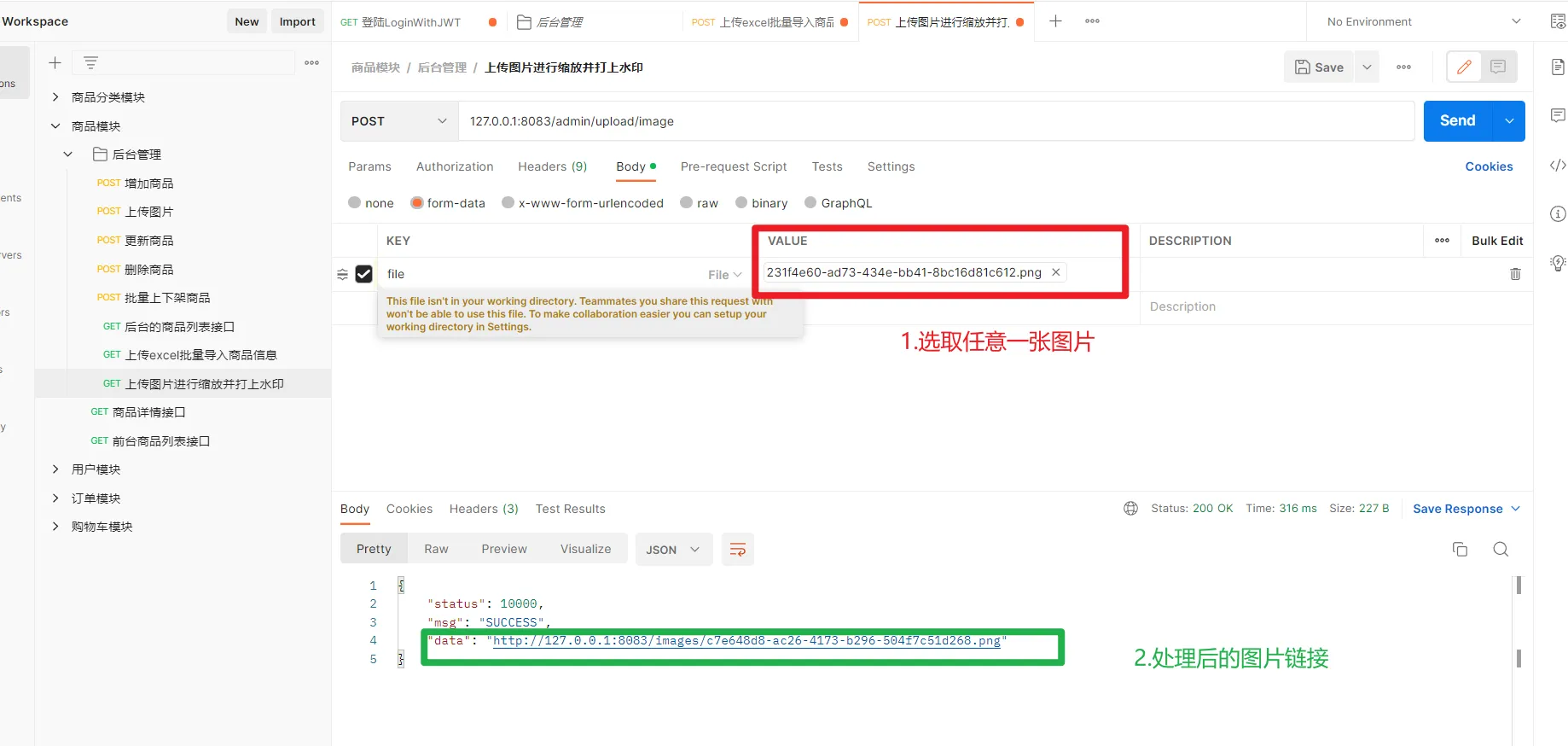
Task: Select the form-data radio option
Action: click(416, 203)
